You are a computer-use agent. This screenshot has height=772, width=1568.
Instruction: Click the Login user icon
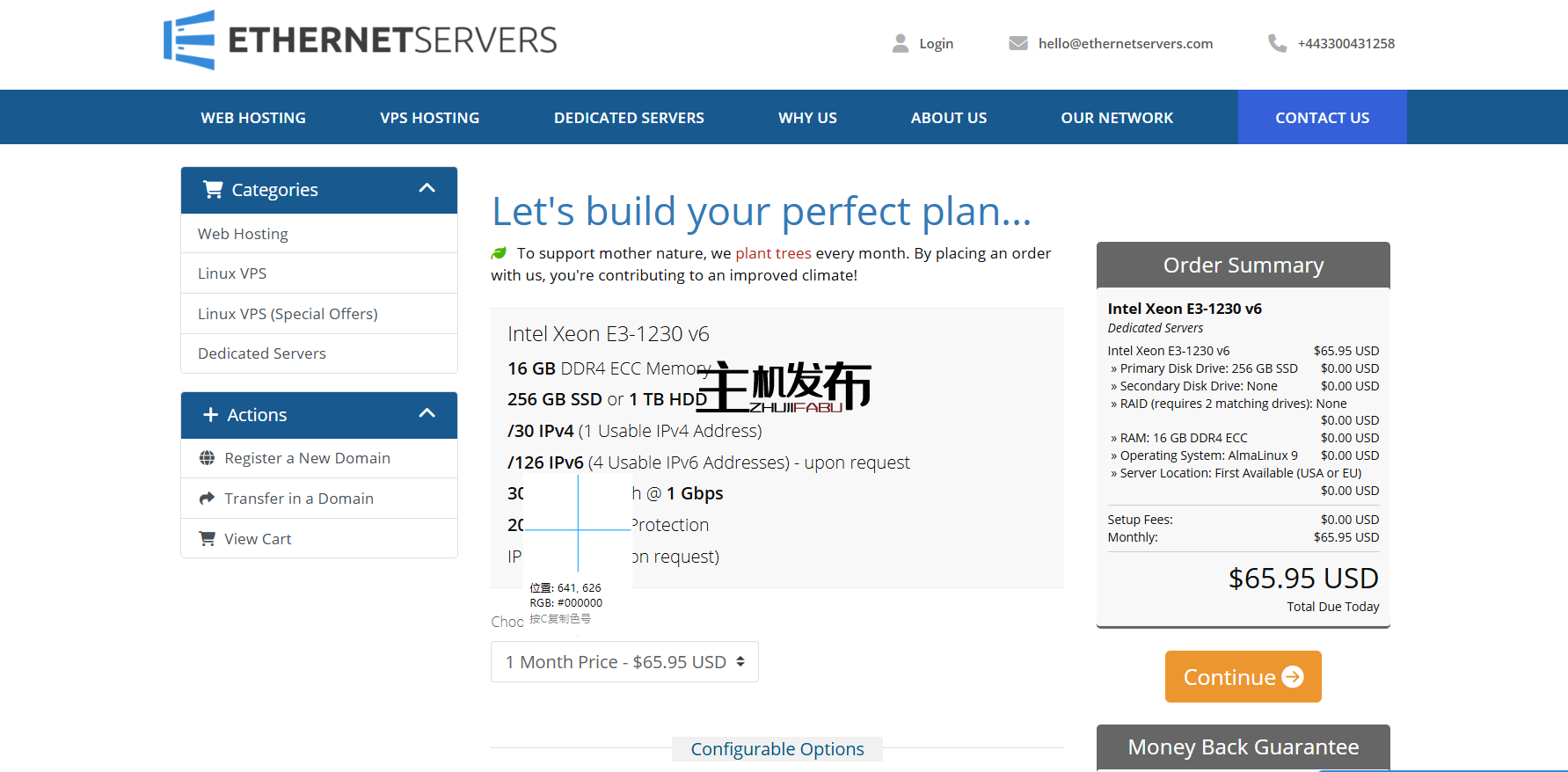tap(901, 43)
